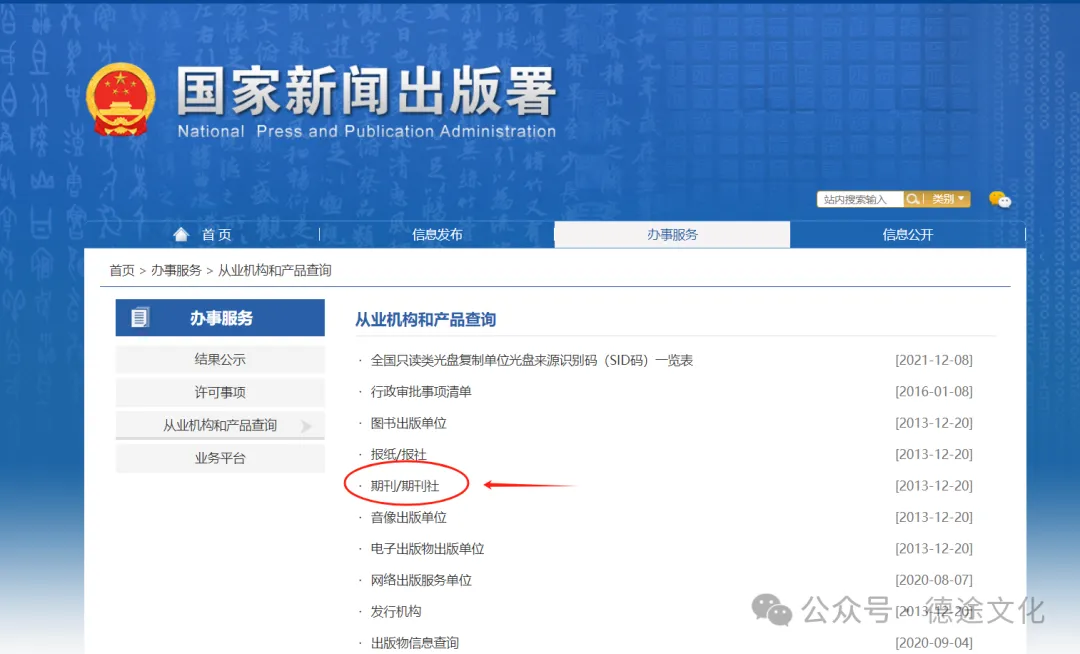Click the home icon beside 首页
Image resolution: width=1080 pixels, height=654 pixels.
(181, 234)
